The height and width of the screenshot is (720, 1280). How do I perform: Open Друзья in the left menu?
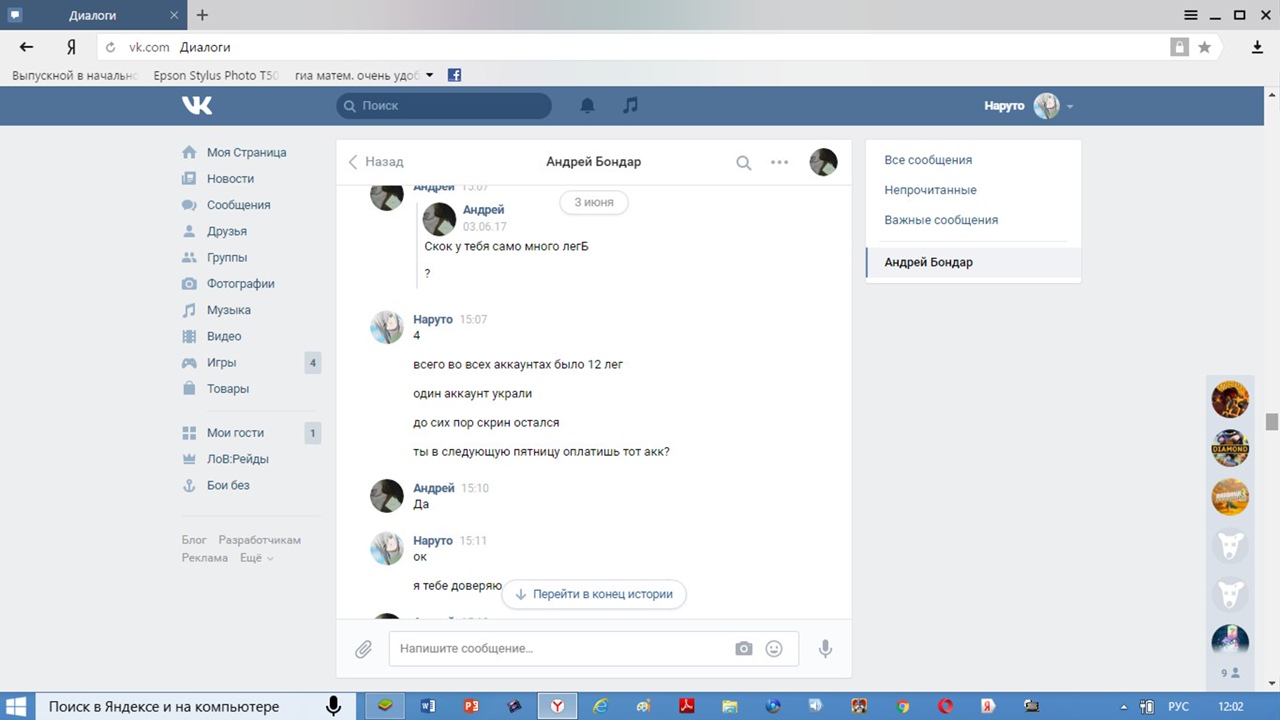pyautogui.click(x=226, y=231)
